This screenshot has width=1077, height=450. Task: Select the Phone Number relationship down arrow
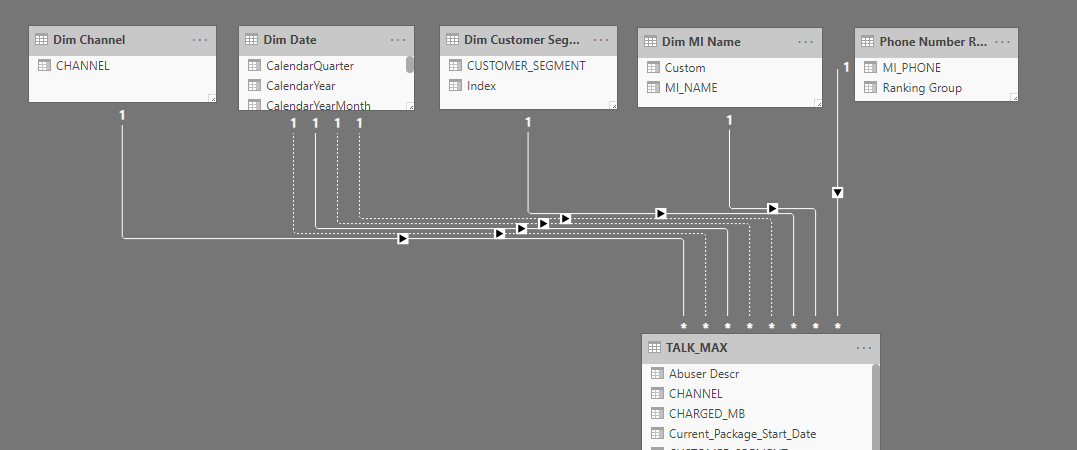pos(837,193)
